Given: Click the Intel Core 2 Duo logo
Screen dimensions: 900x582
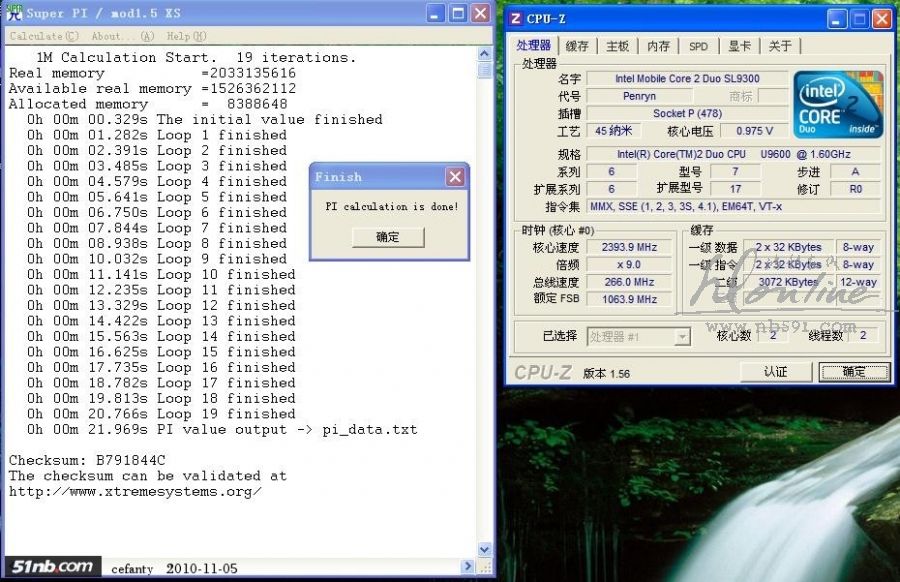Looking at the screenshot, I should tap(838, 104).
